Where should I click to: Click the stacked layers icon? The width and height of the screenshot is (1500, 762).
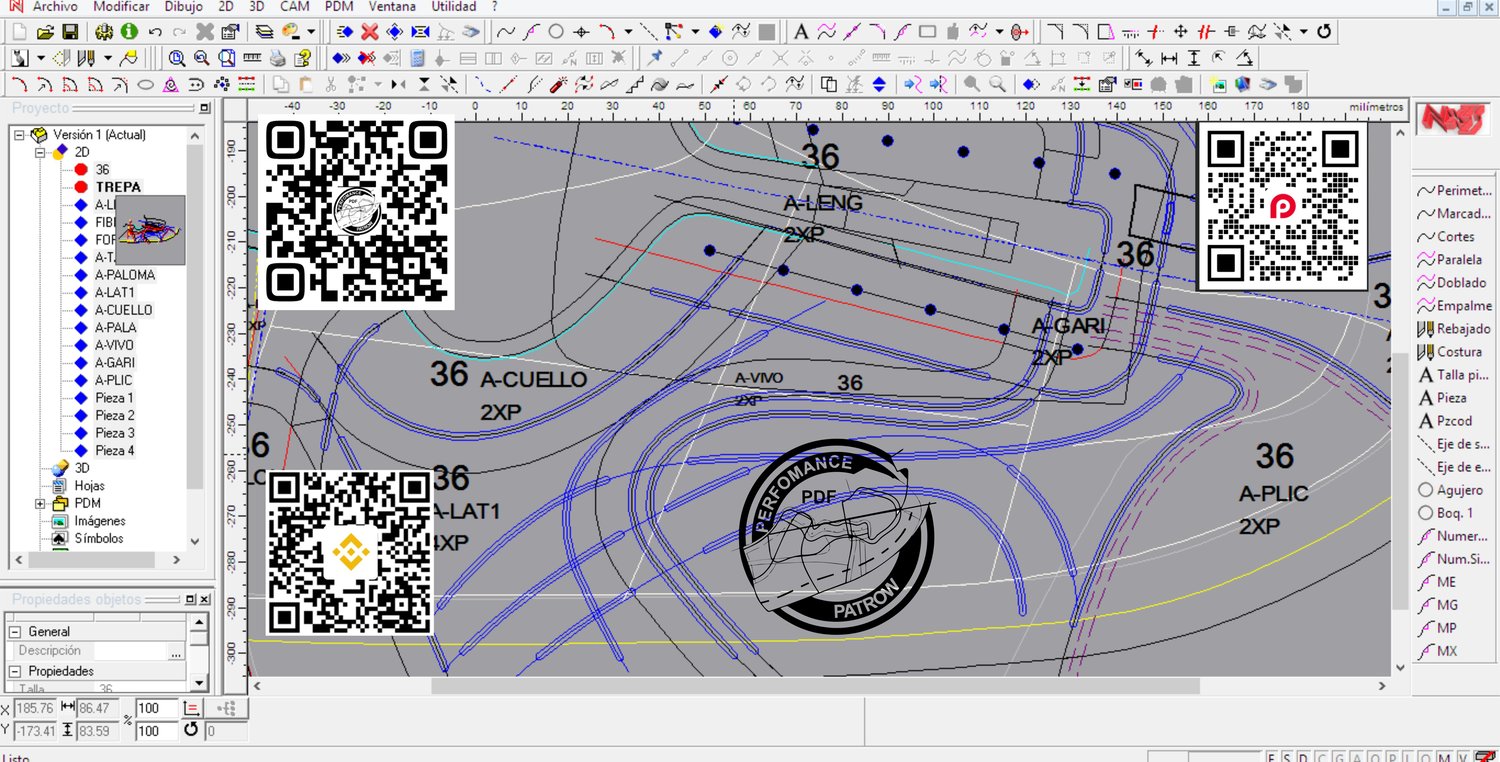click(265, 32)
